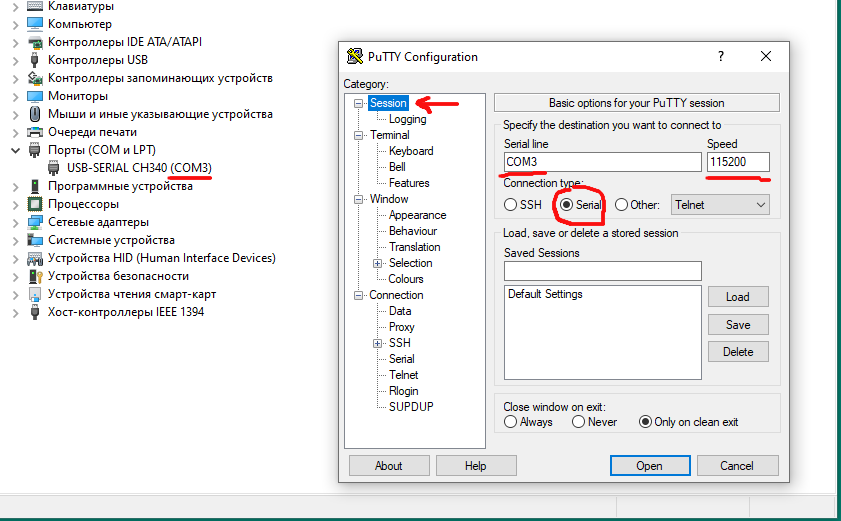This screenshot has height=521, width=841.
Task: Click the Load saved session button
Action: tap(738, 297)
